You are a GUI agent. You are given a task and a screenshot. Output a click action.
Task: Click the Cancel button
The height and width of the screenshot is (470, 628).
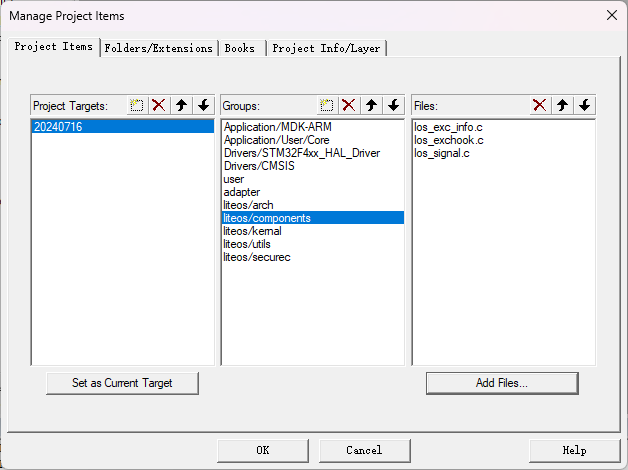(x=364, y=450)
